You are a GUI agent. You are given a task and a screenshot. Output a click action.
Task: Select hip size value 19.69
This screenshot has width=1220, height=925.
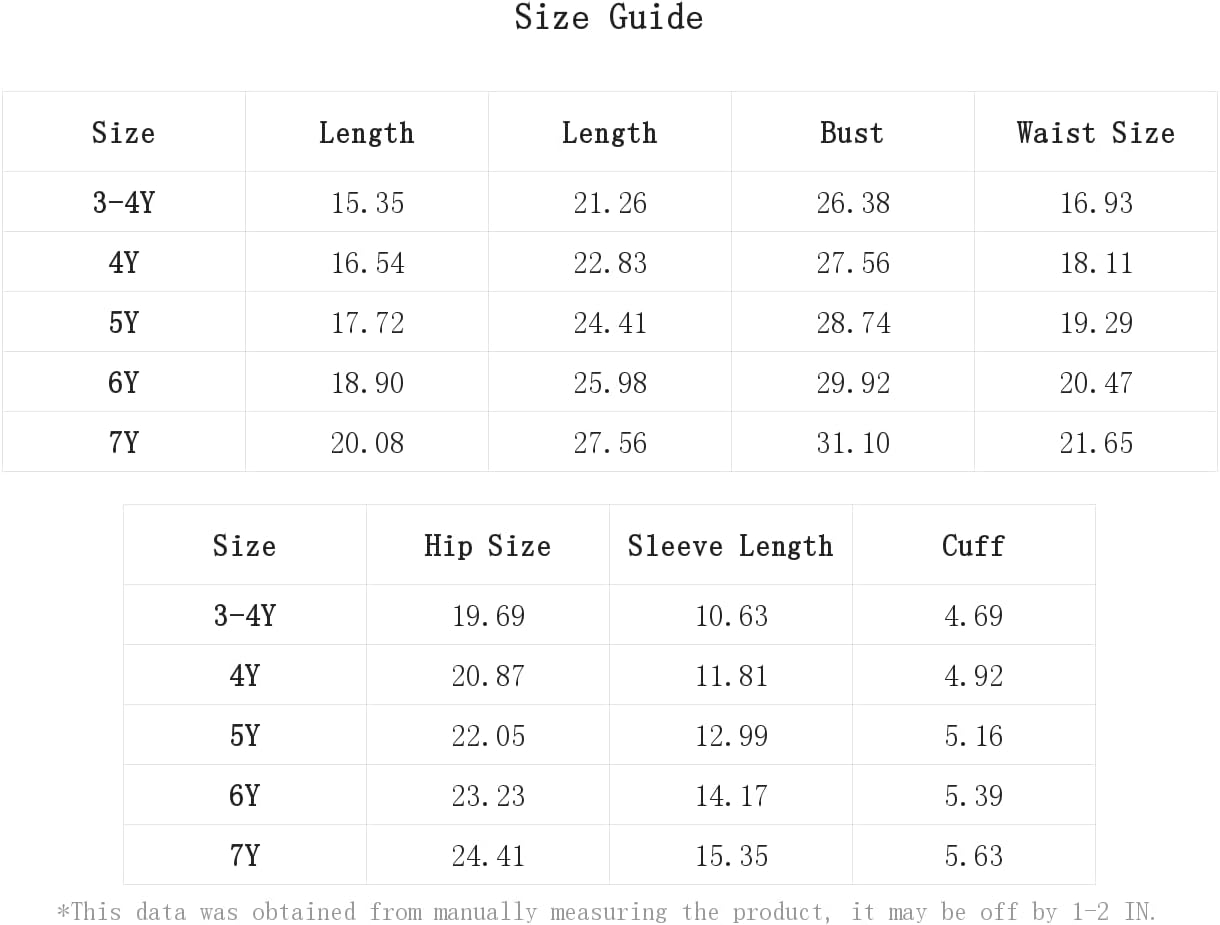pos(488,616)
